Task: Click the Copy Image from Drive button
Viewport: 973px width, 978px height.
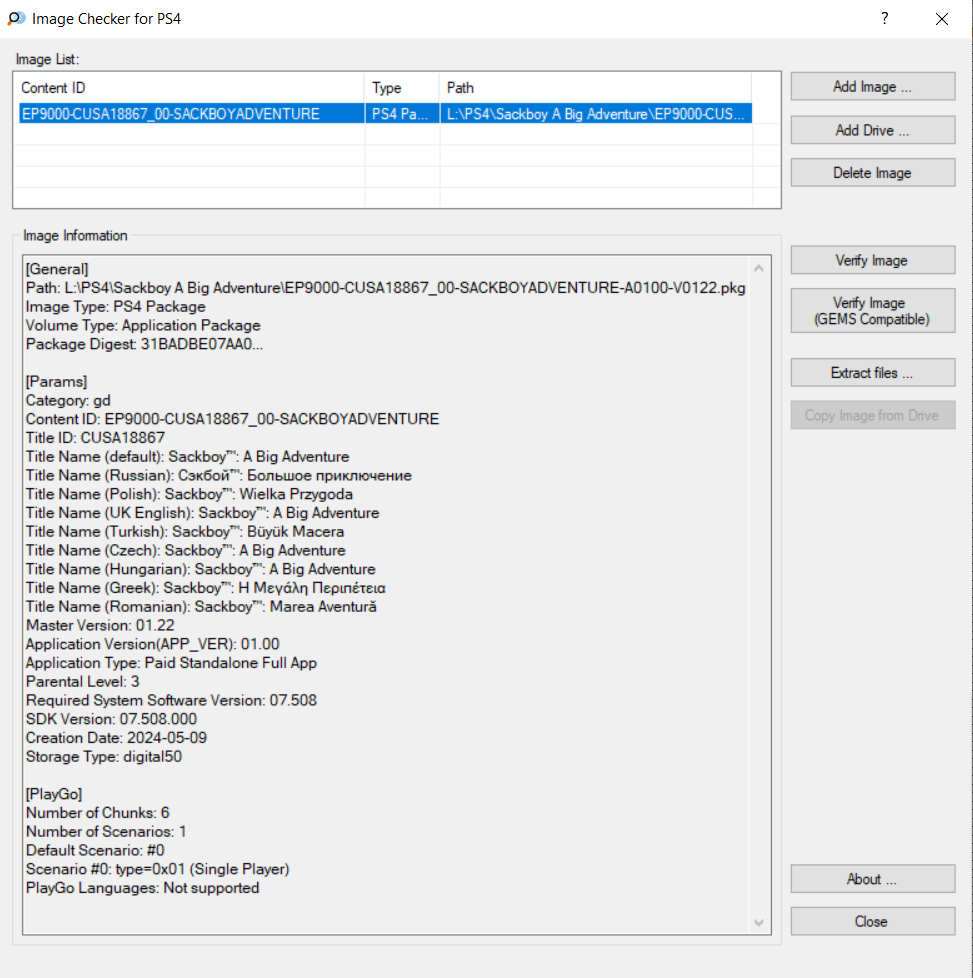Action: [872, 416]
